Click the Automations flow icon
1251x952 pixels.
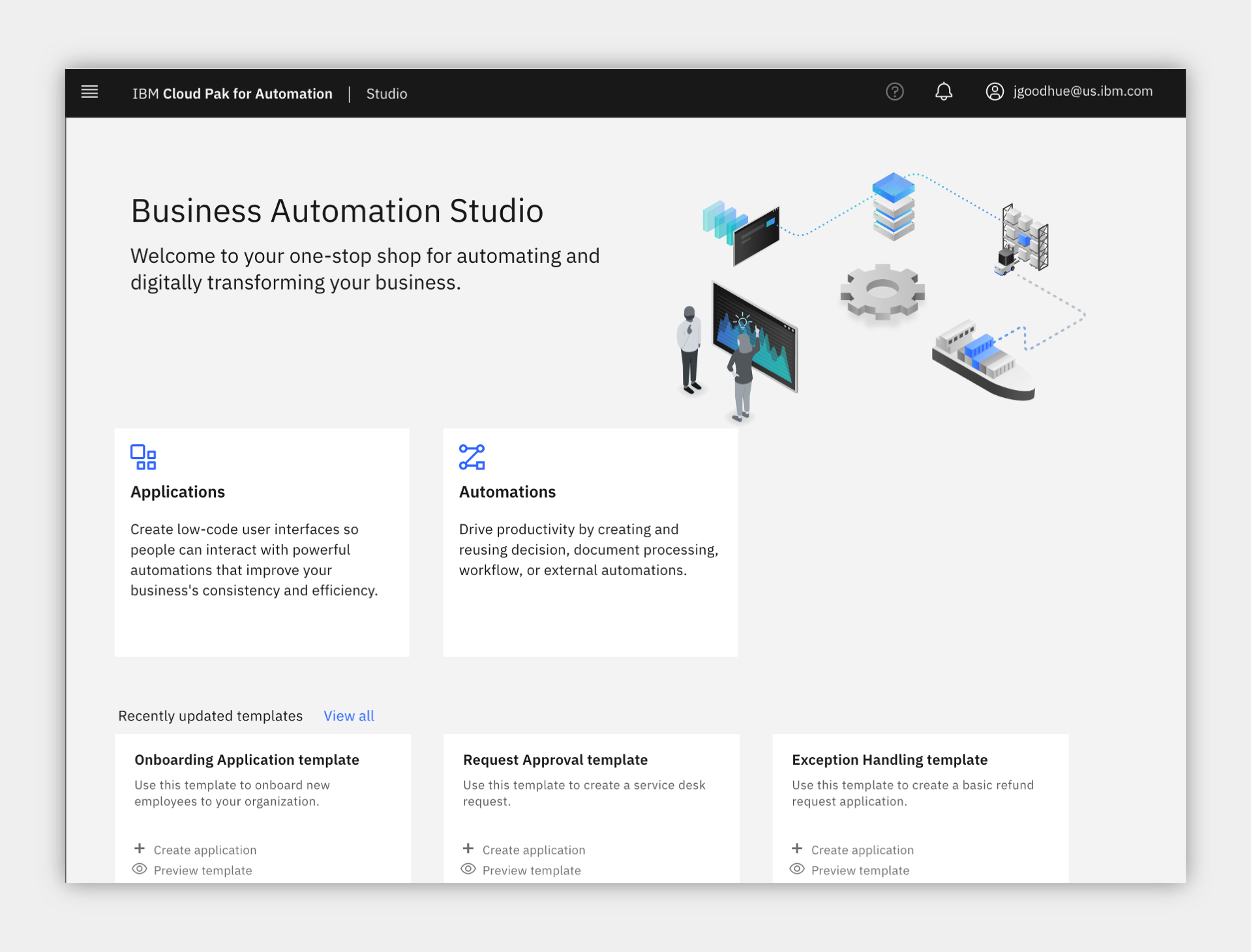tap(472, 457)
